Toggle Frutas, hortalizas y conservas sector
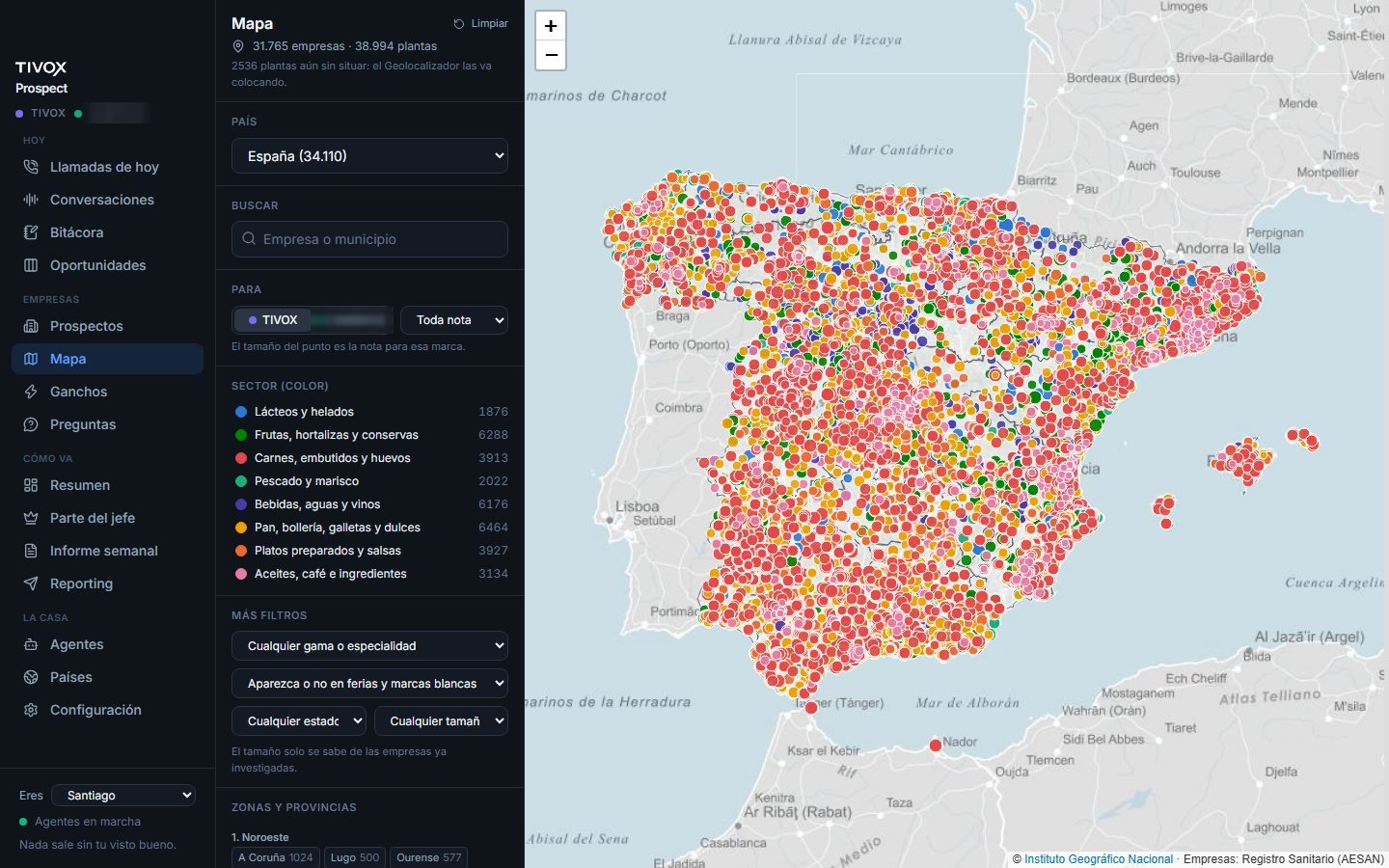The image size is (1389, 868). click(369, 435)
